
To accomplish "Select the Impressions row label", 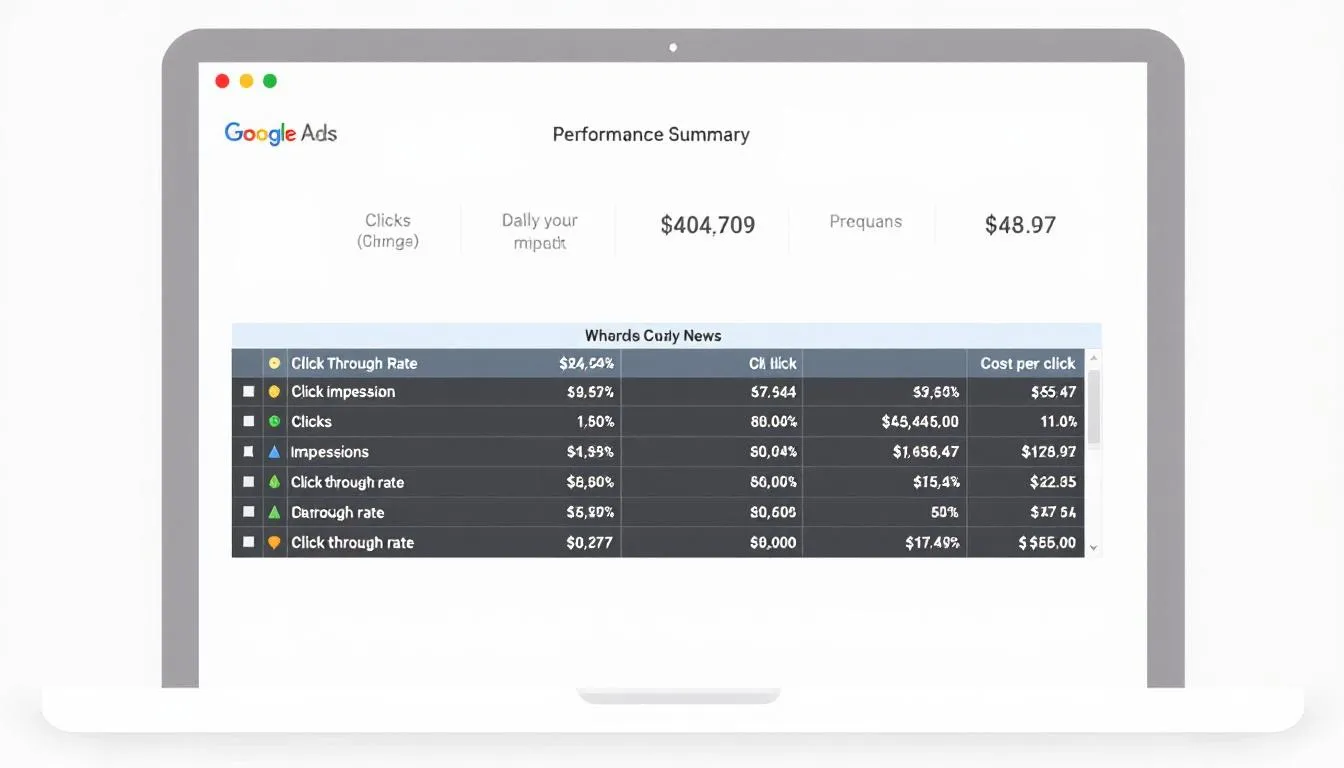I will [x=330, y=452].
